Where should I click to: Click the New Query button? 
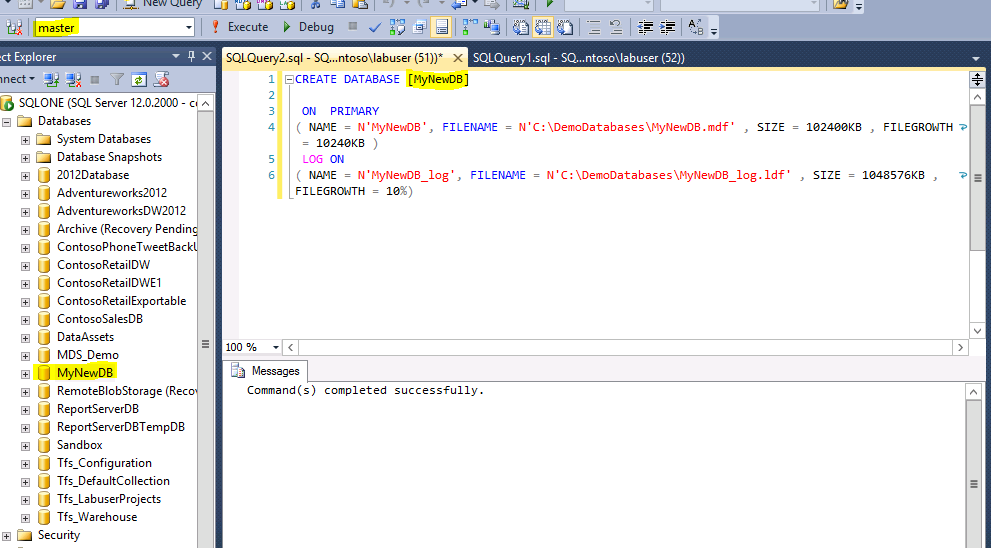pos(162,4)
